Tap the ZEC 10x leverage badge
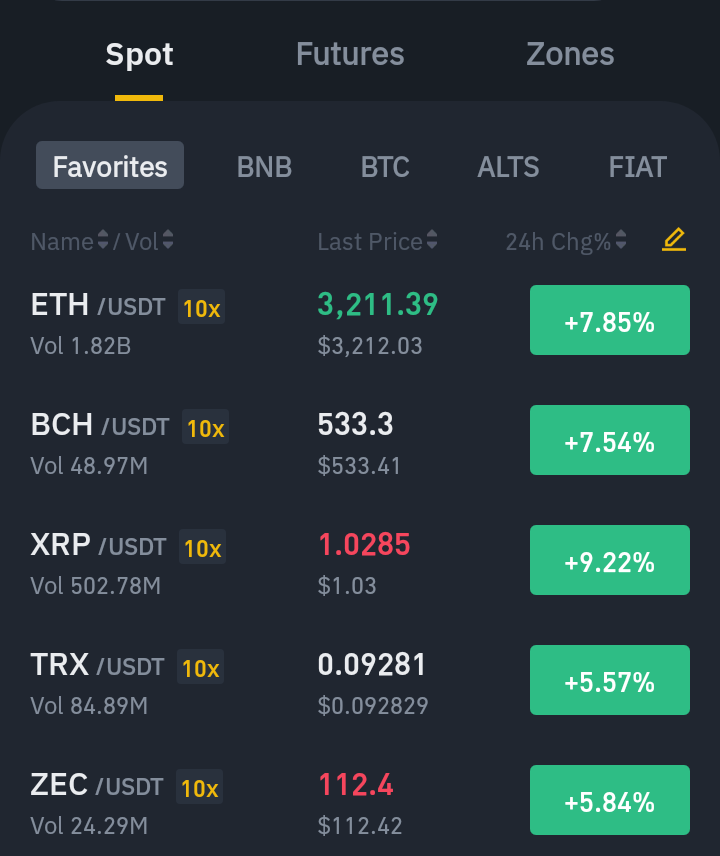 tap(199, 787)
